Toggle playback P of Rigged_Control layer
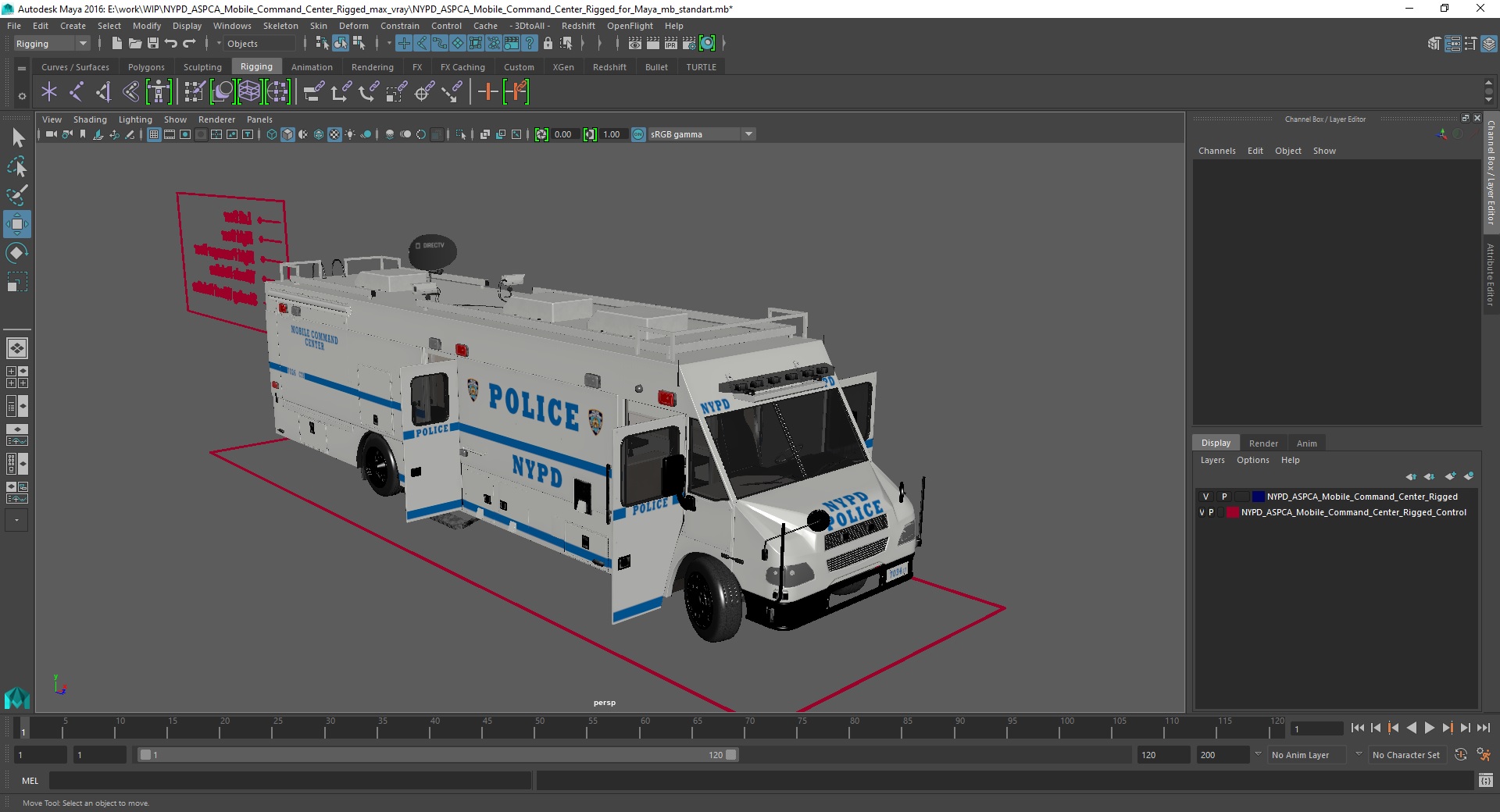 click(x=1211, y=512)
